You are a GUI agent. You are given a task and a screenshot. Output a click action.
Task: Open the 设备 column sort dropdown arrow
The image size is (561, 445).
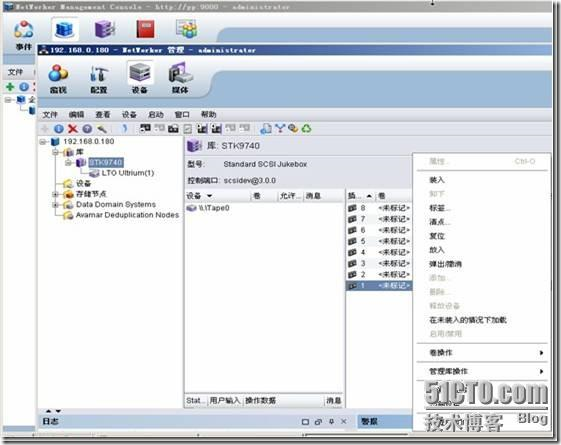[x=209, y=196]
